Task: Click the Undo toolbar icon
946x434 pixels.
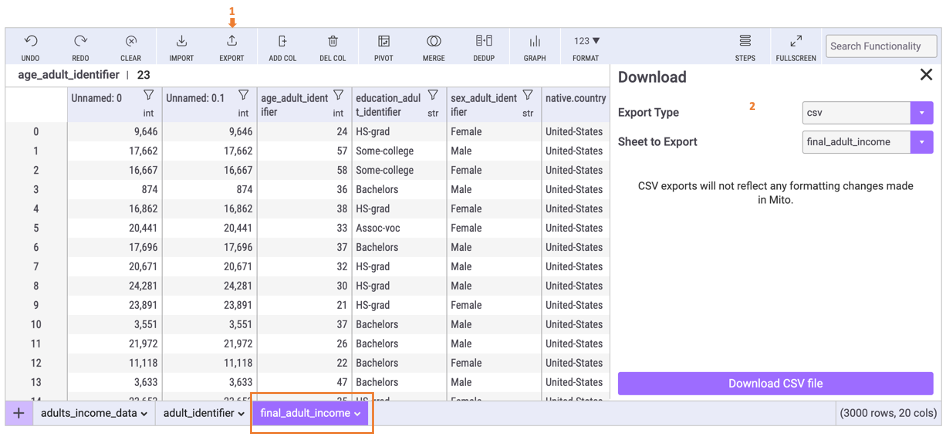Action: (30, 41)
